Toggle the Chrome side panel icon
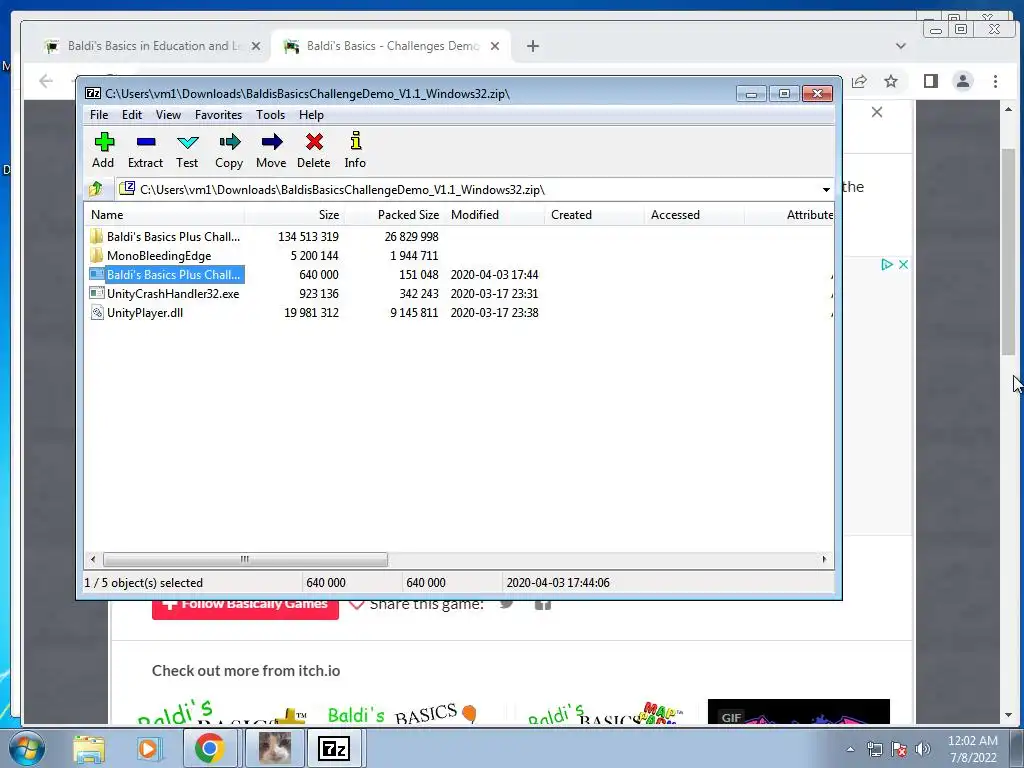The width and height of the screenshot is (1024, 768). pos(931,81)
